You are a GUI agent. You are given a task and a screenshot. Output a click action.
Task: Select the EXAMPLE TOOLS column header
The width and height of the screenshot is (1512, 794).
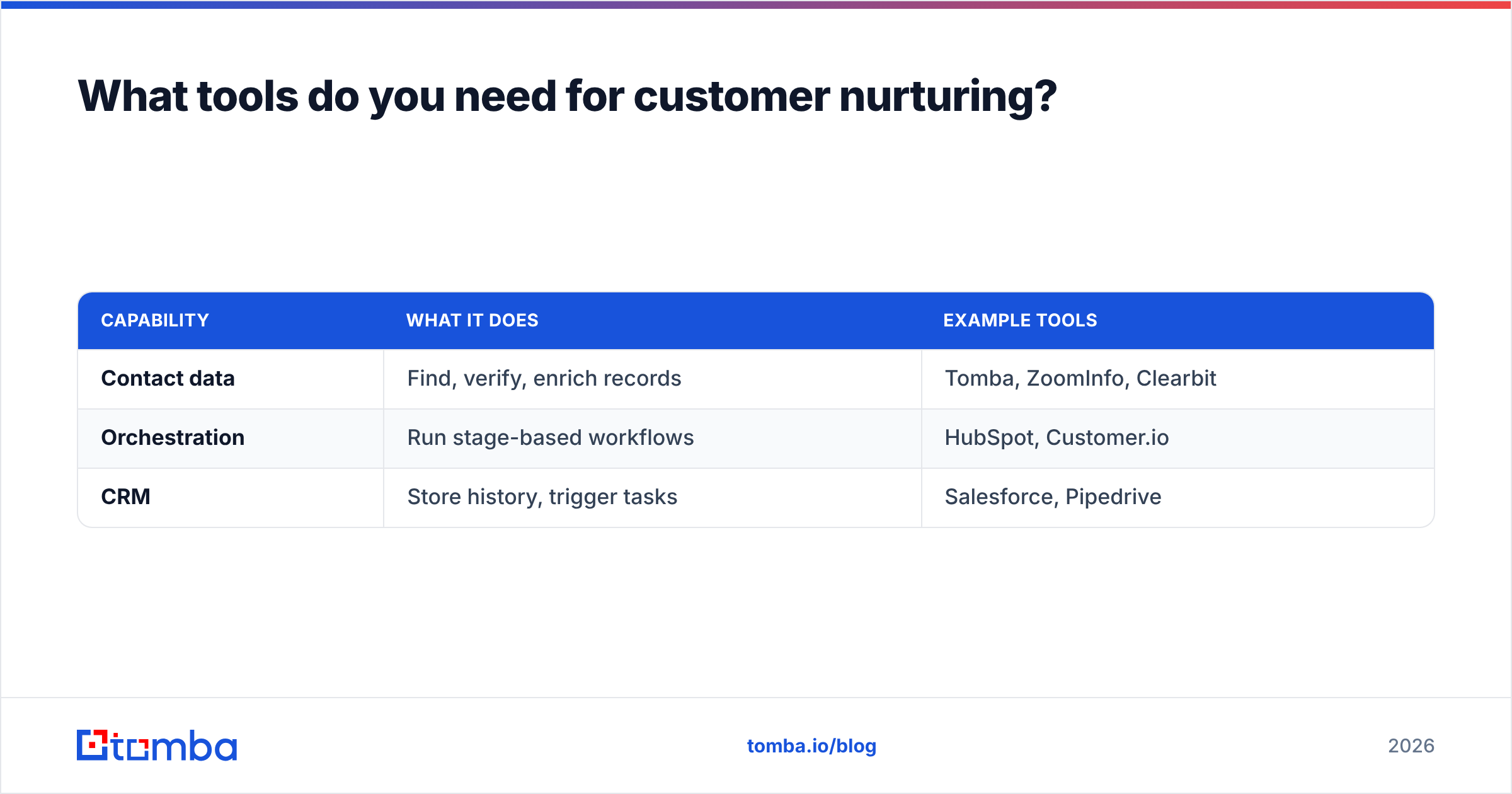[1177, 320]
